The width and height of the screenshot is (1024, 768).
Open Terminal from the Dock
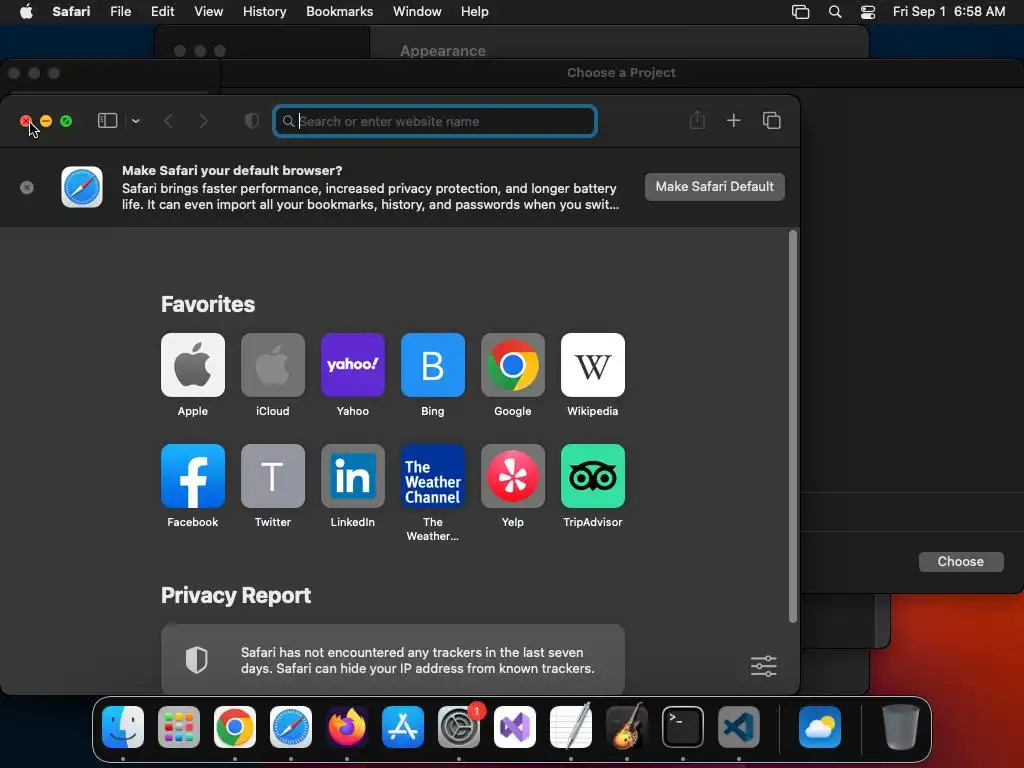point(683,727)
